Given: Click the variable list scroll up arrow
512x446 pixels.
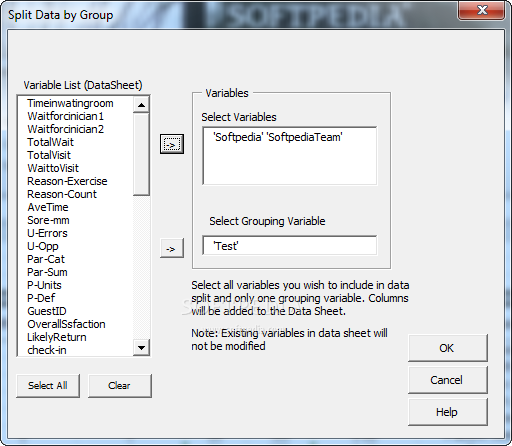Looking at the screenshot, I should point(141,105).
